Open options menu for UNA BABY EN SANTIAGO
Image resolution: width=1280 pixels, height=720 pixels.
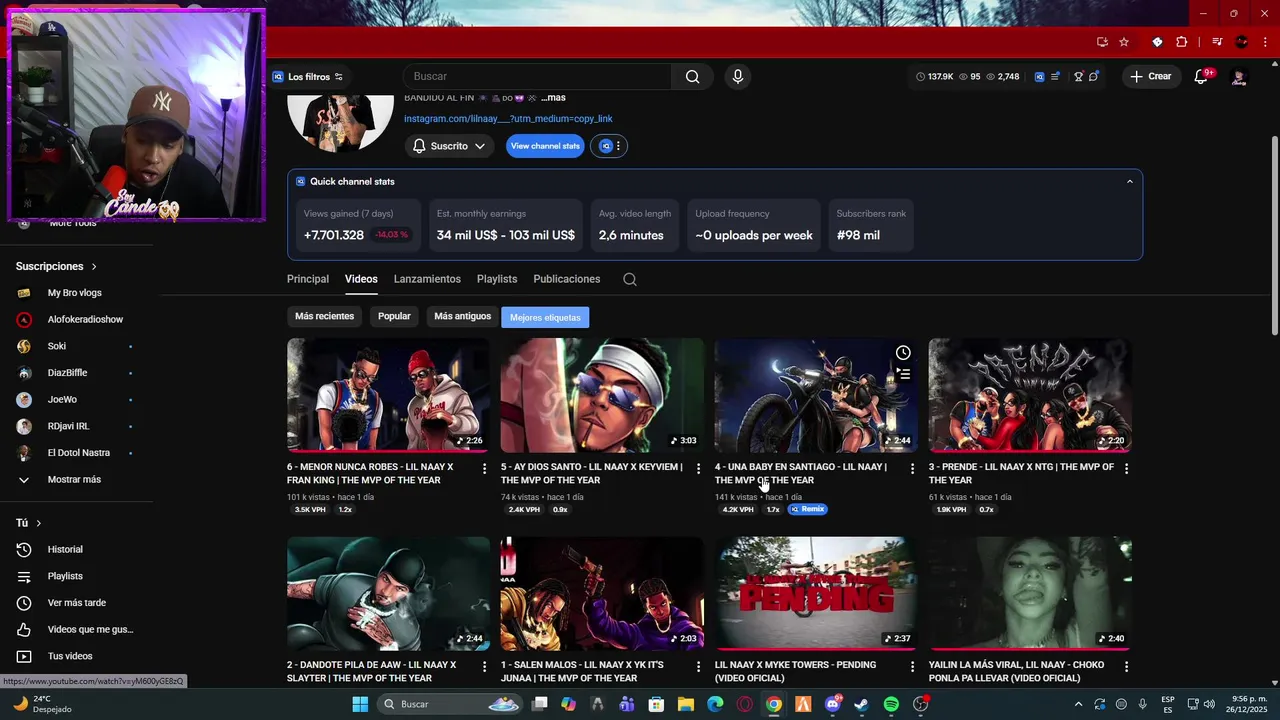912,468
